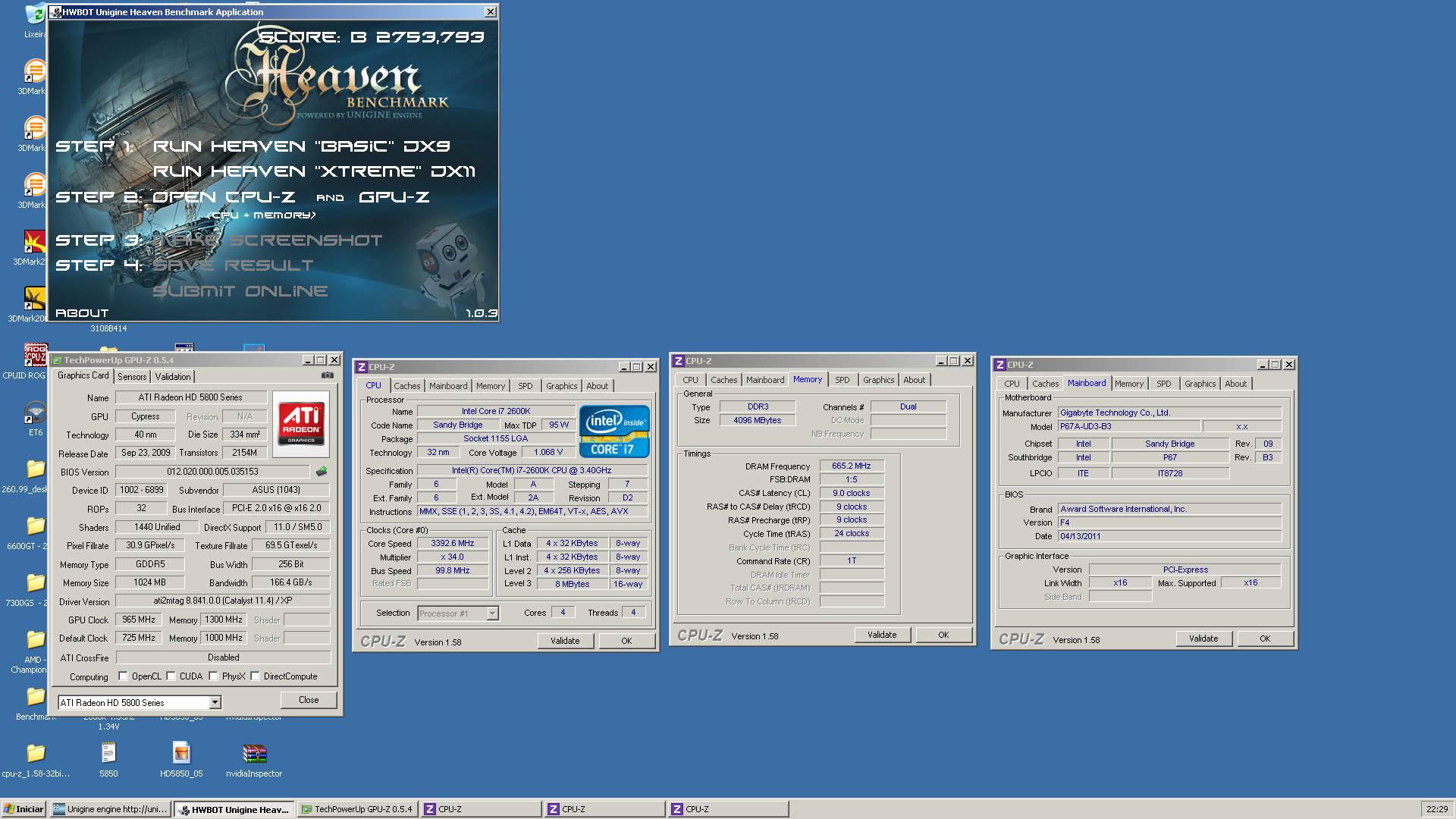Click the BIOS Version field in GPU-Z
Viewport: 1456px width, 819px height.
coord(212,472)
